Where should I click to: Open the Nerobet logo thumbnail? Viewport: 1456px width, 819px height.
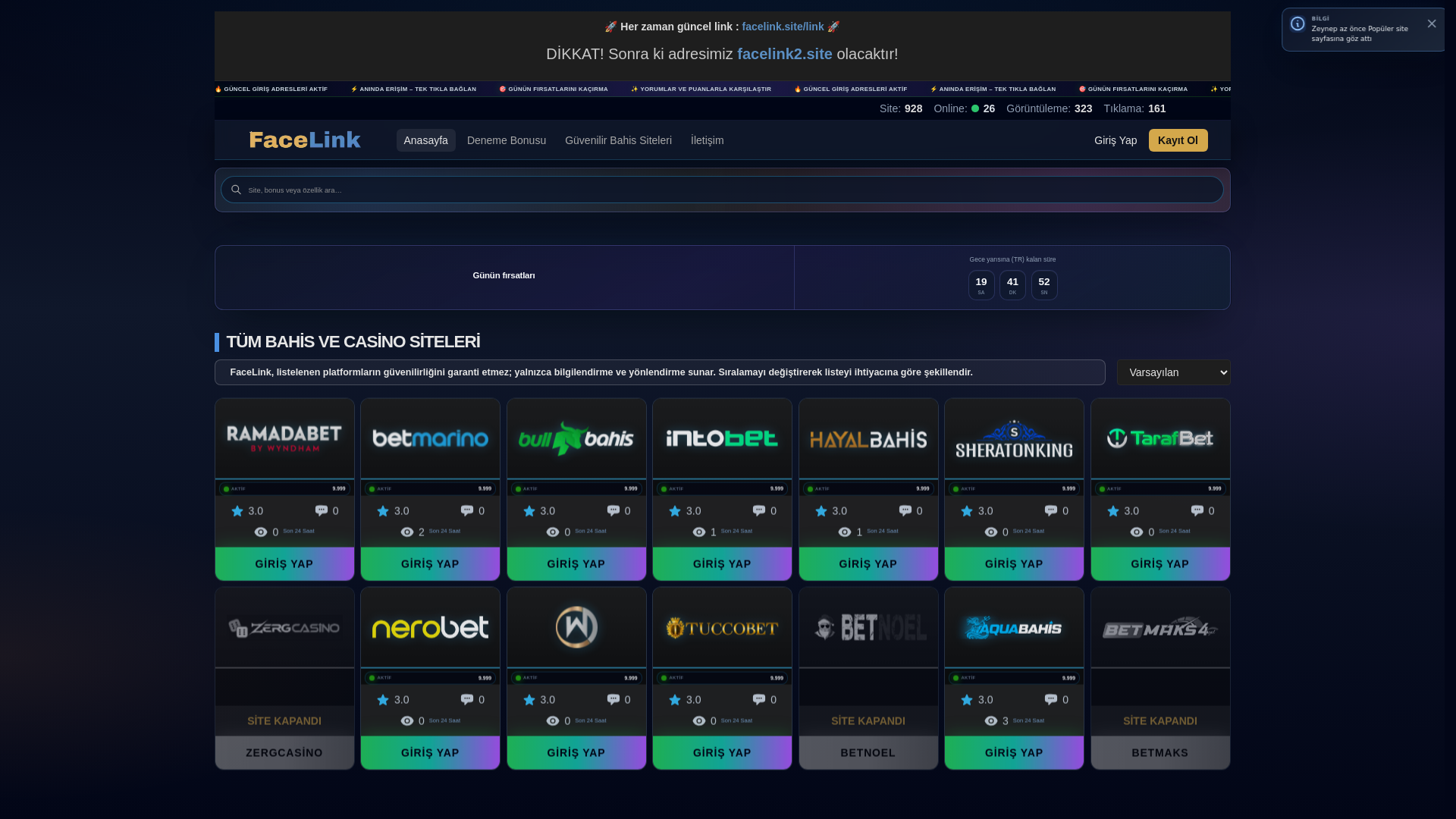[430, 627]
